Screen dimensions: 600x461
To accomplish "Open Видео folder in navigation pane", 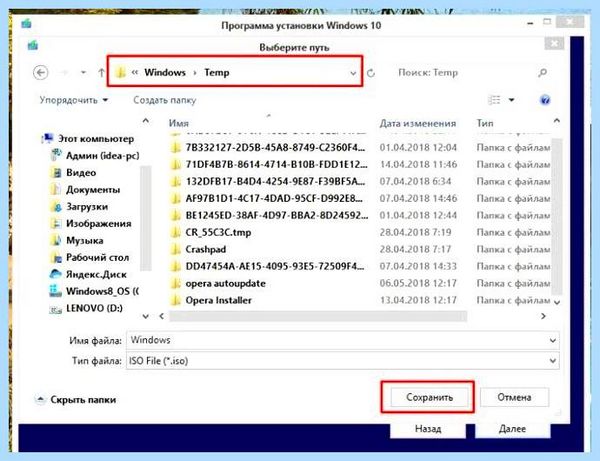I will coord(73,173).
